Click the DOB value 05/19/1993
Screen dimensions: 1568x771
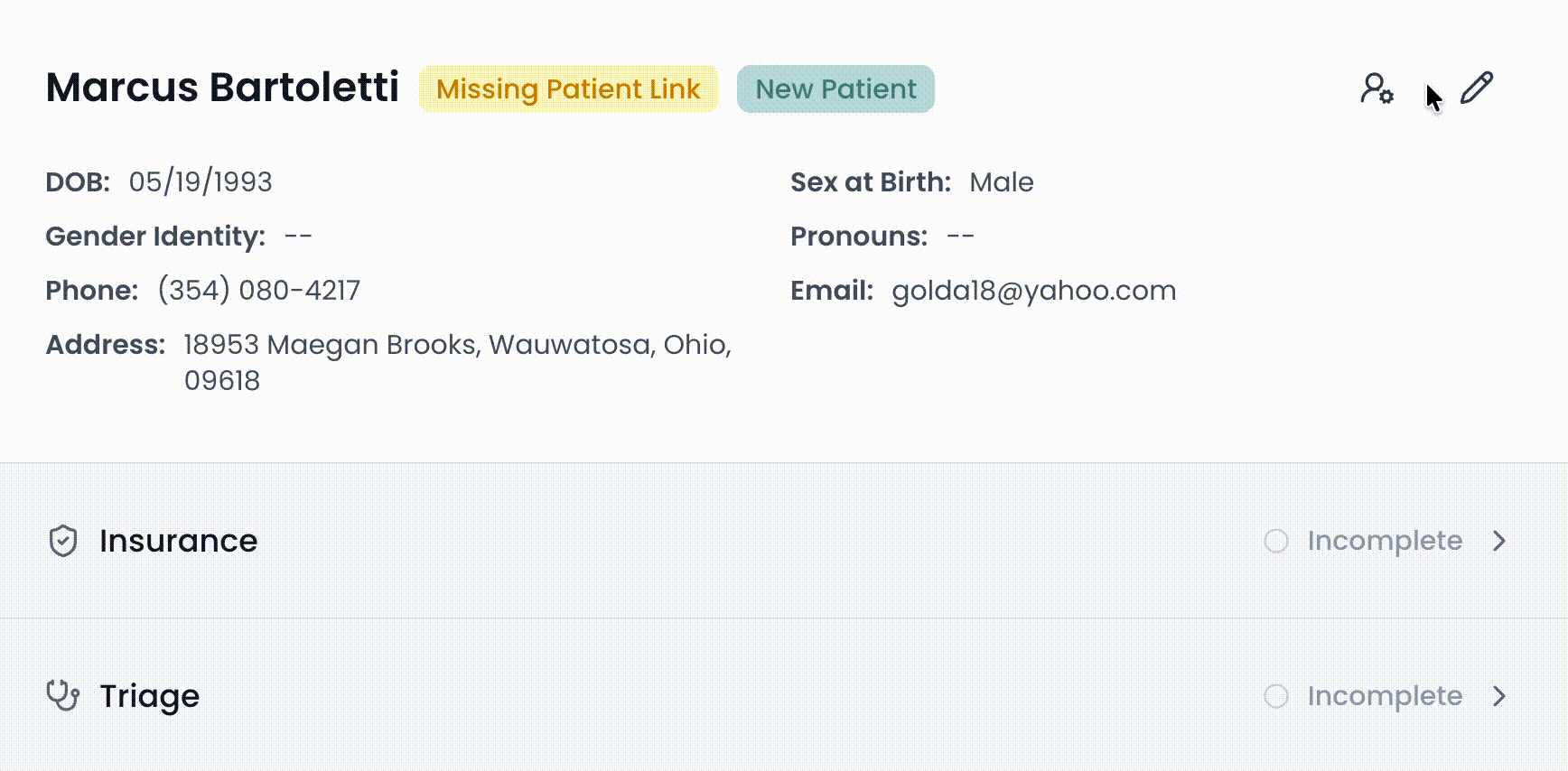[201, 182]
